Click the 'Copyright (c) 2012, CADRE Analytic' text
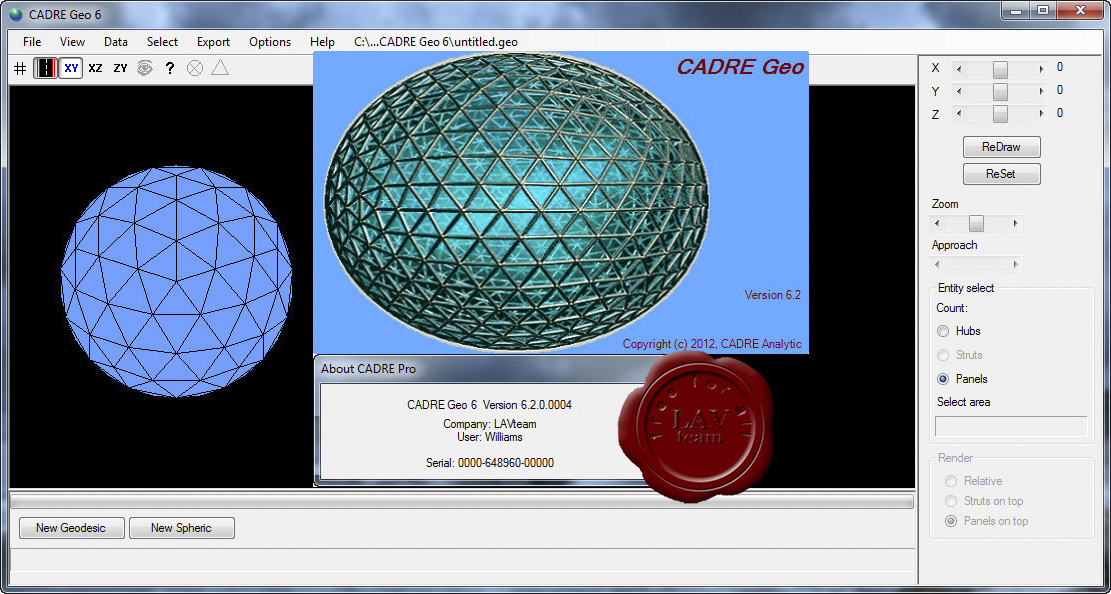 pos(712,344)
